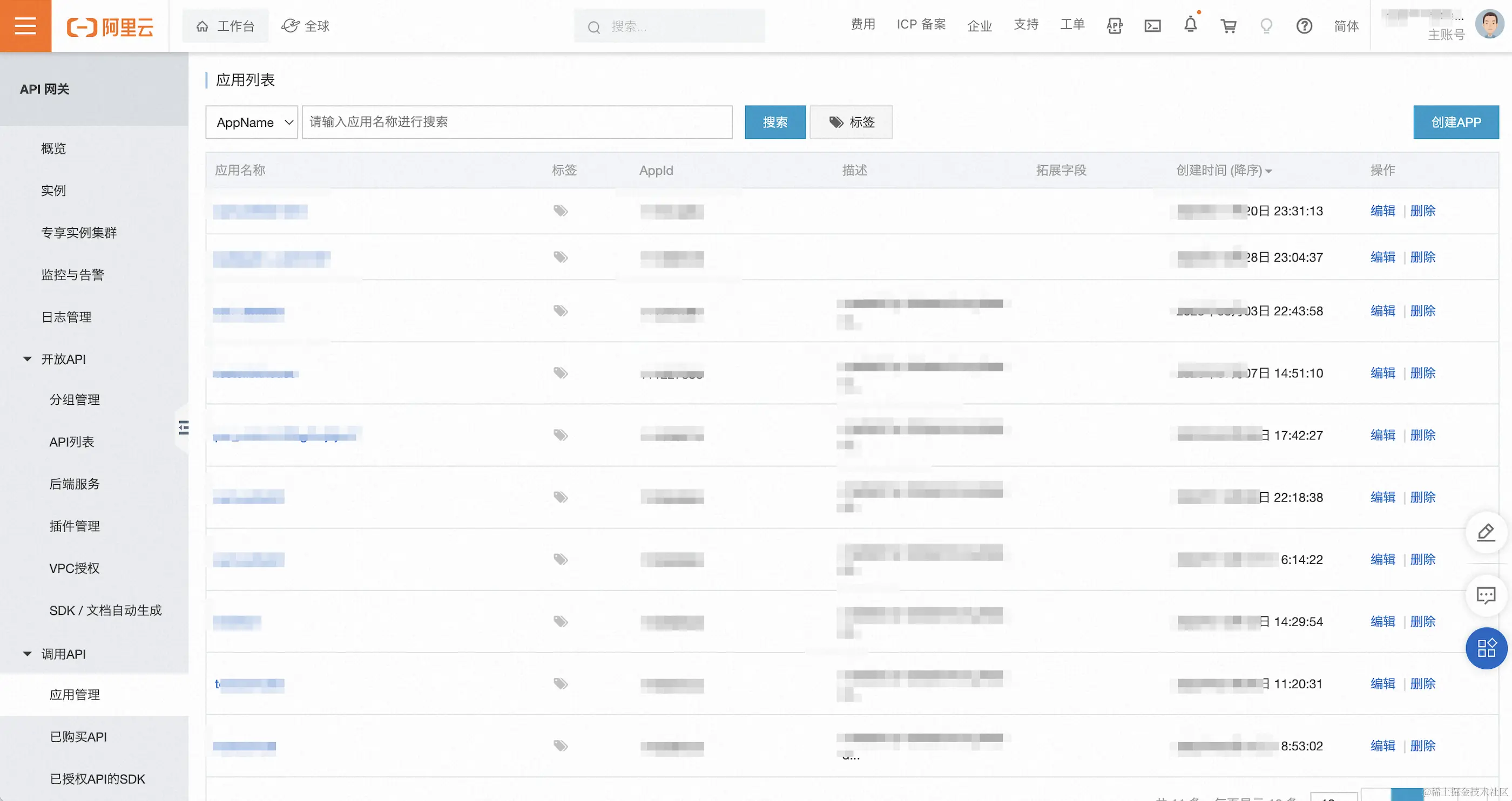Click 编辑 in row created 23:31:13

pos(1382,211)
